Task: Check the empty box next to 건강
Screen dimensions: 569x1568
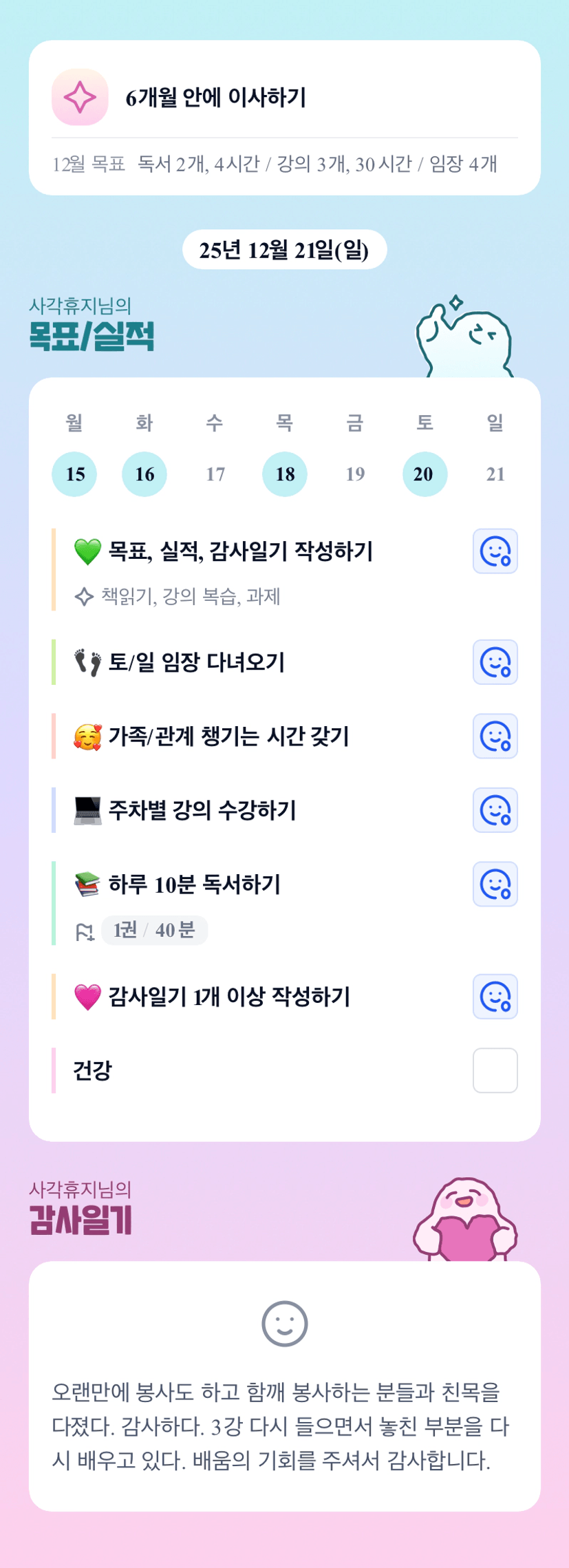Action: point(495,1070)
